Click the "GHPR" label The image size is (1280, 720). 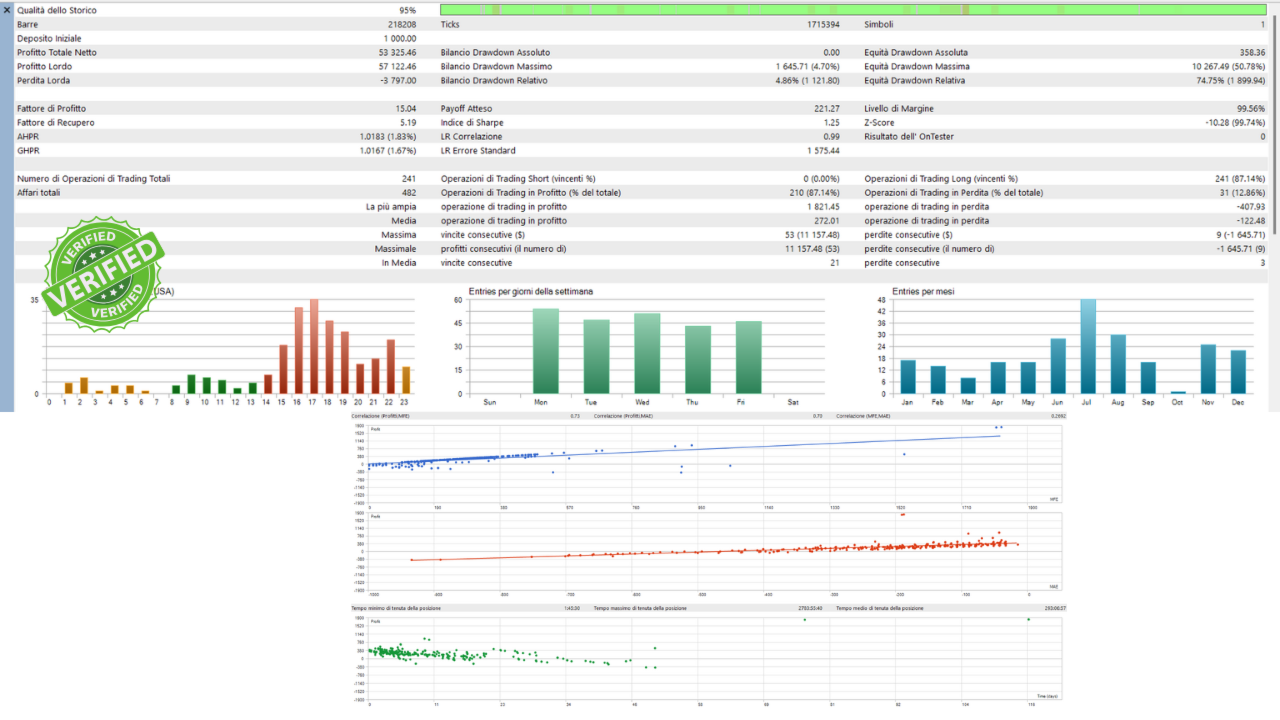click(28, 150)
